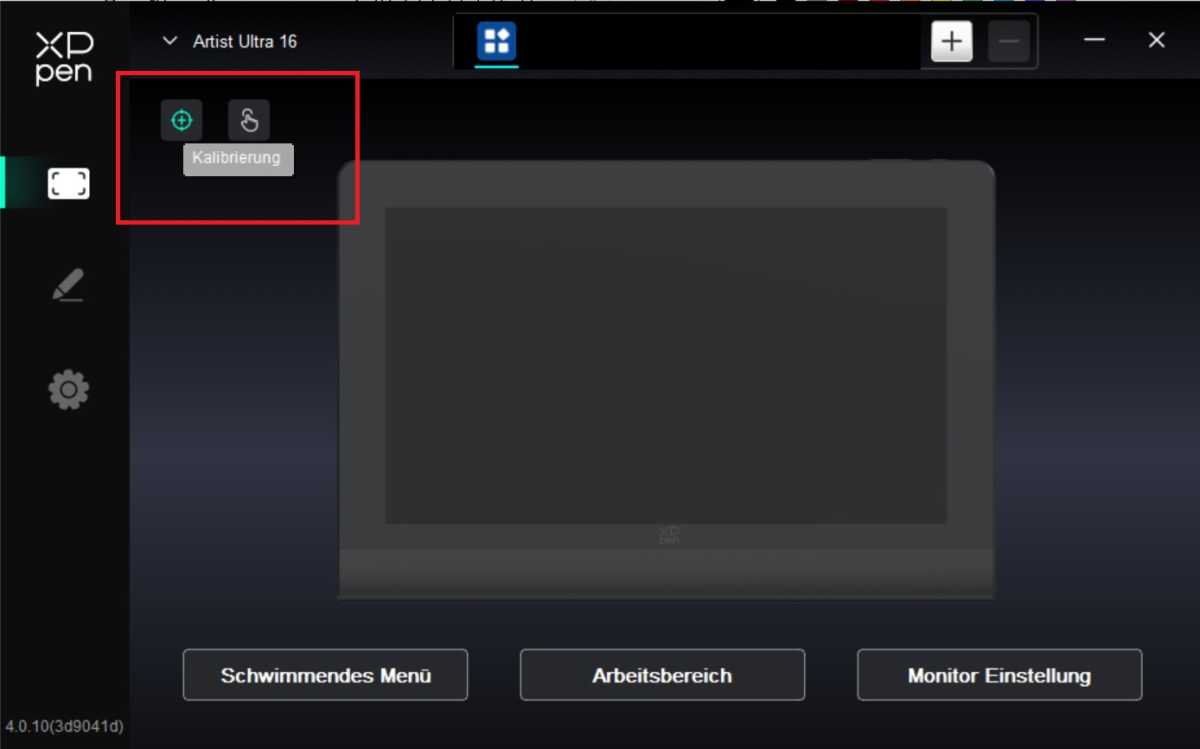The height and width of the screenshot is (749, 1200).
Task: Click the Kalibrierung tooltip label
Action: tap(238, 159)
